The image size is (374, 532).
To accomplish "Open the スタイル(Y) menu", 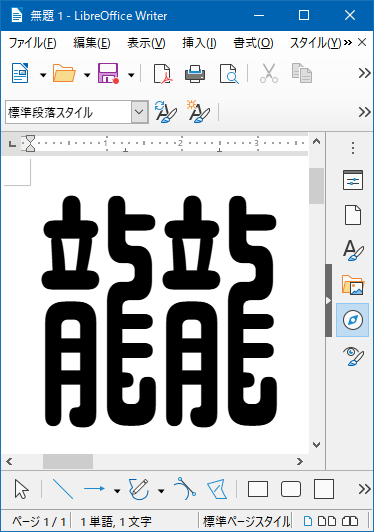I will pos(315,43).
